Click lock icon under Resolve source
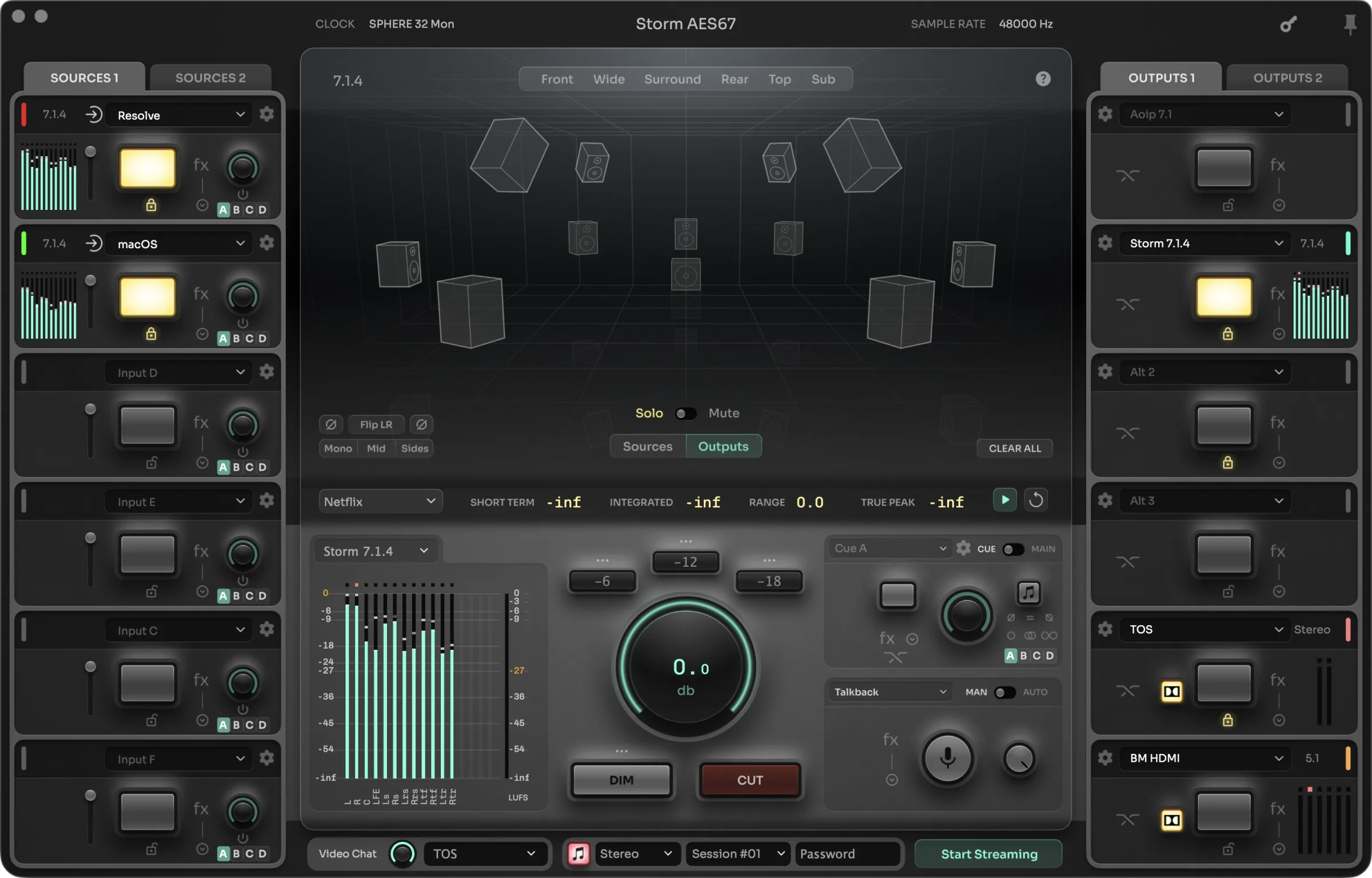Screen dimensions: 1372x878 (151, 205)
